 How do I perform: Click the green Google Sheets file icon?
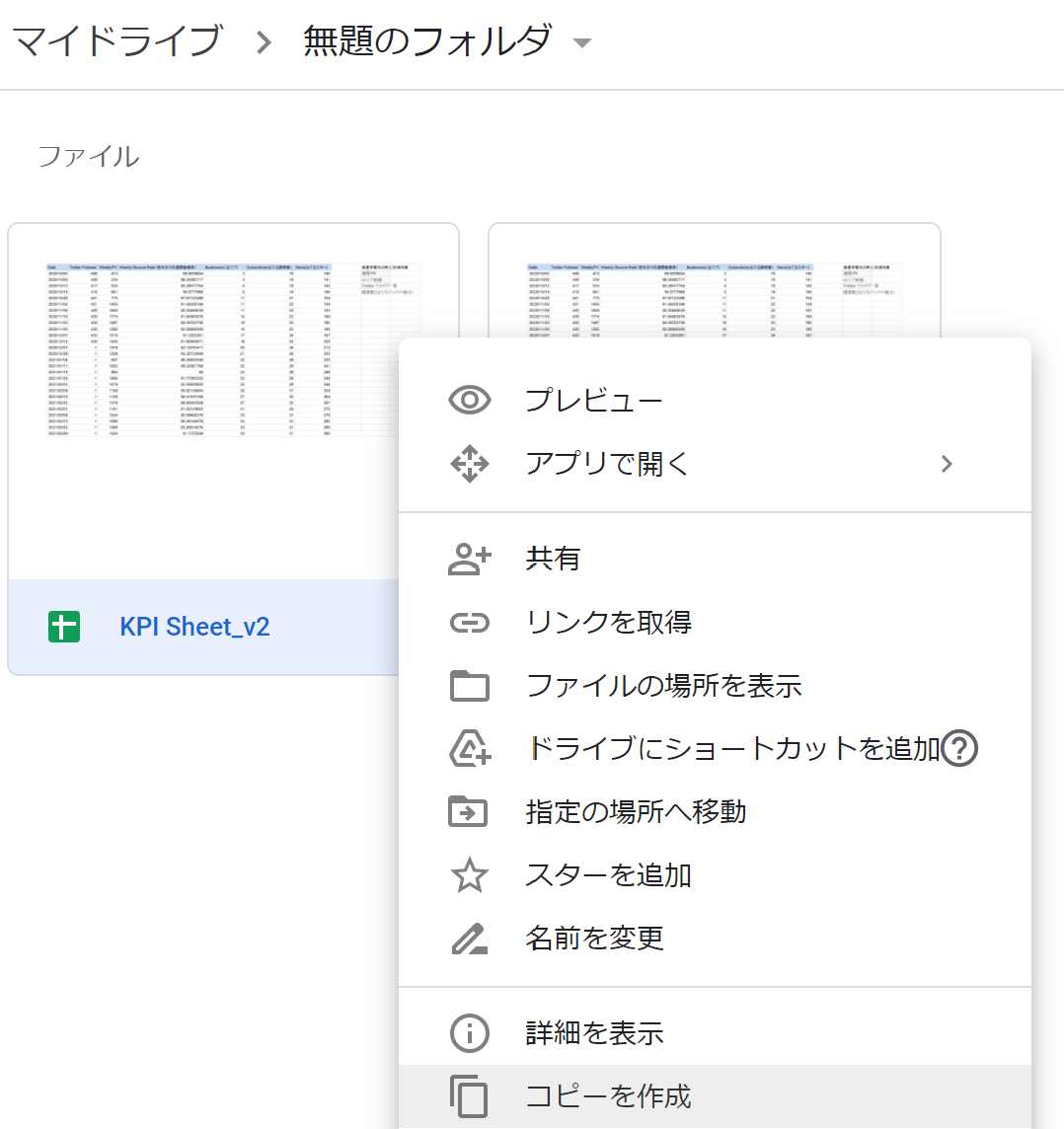64,627
